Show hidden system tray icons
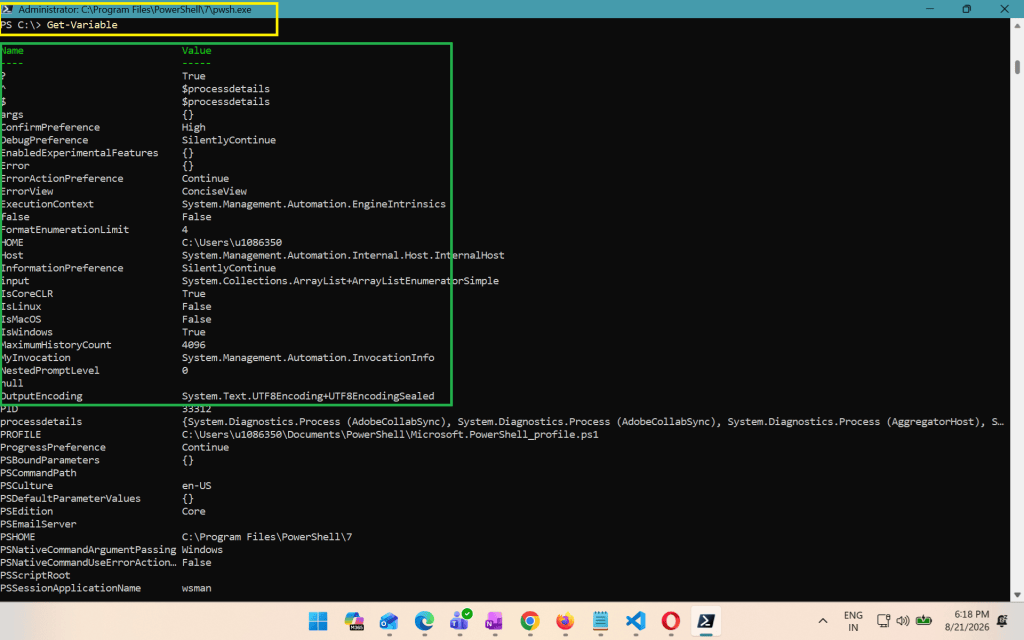 pyautogui.click(x=823, y=621)
